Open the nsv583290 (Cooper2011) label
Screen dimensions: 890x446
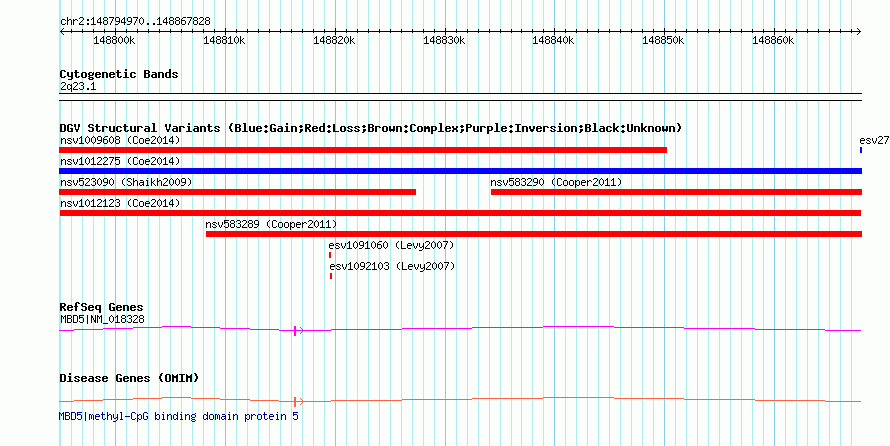point(556,182)
